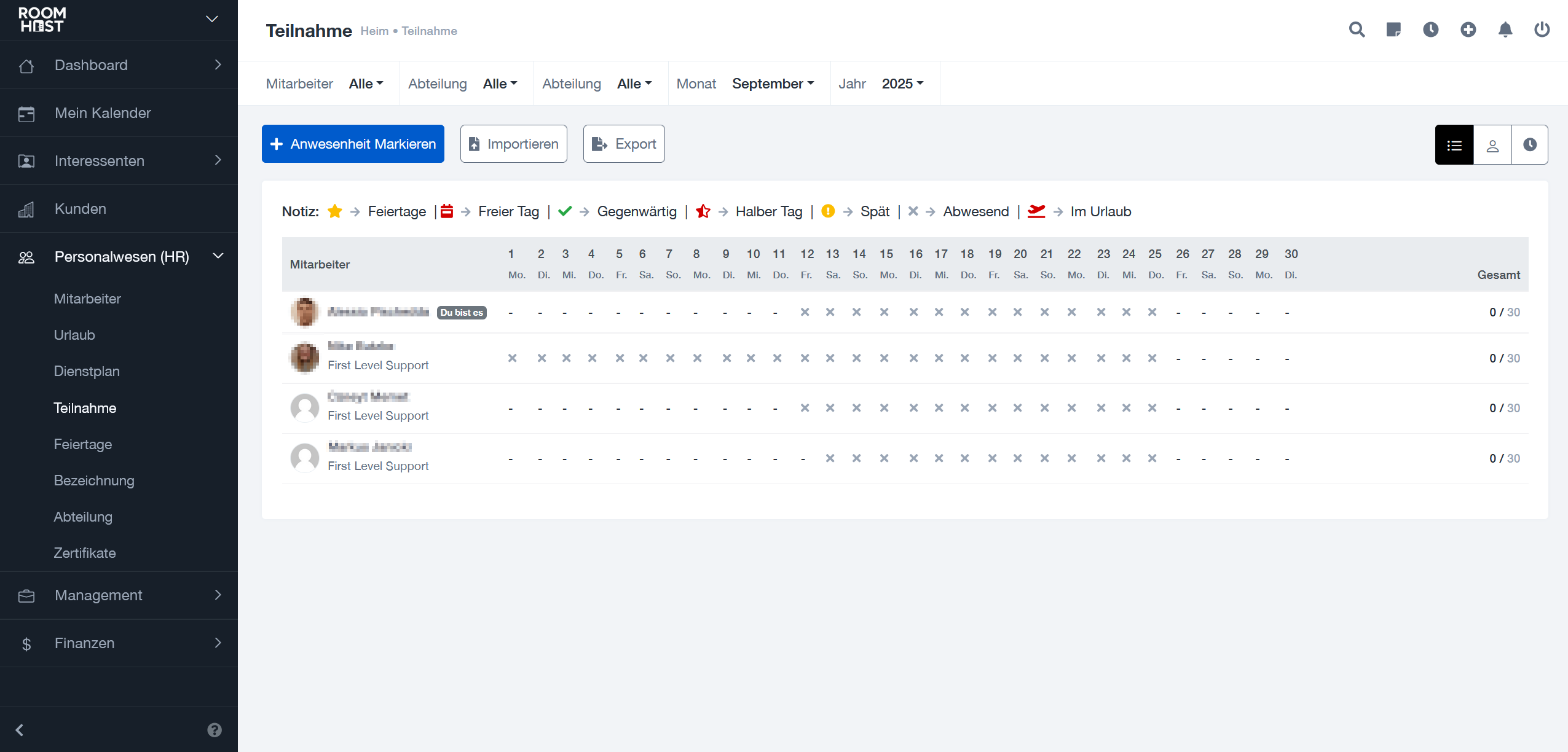
Task: Open the search magnifier icon
Action: 1357,29
